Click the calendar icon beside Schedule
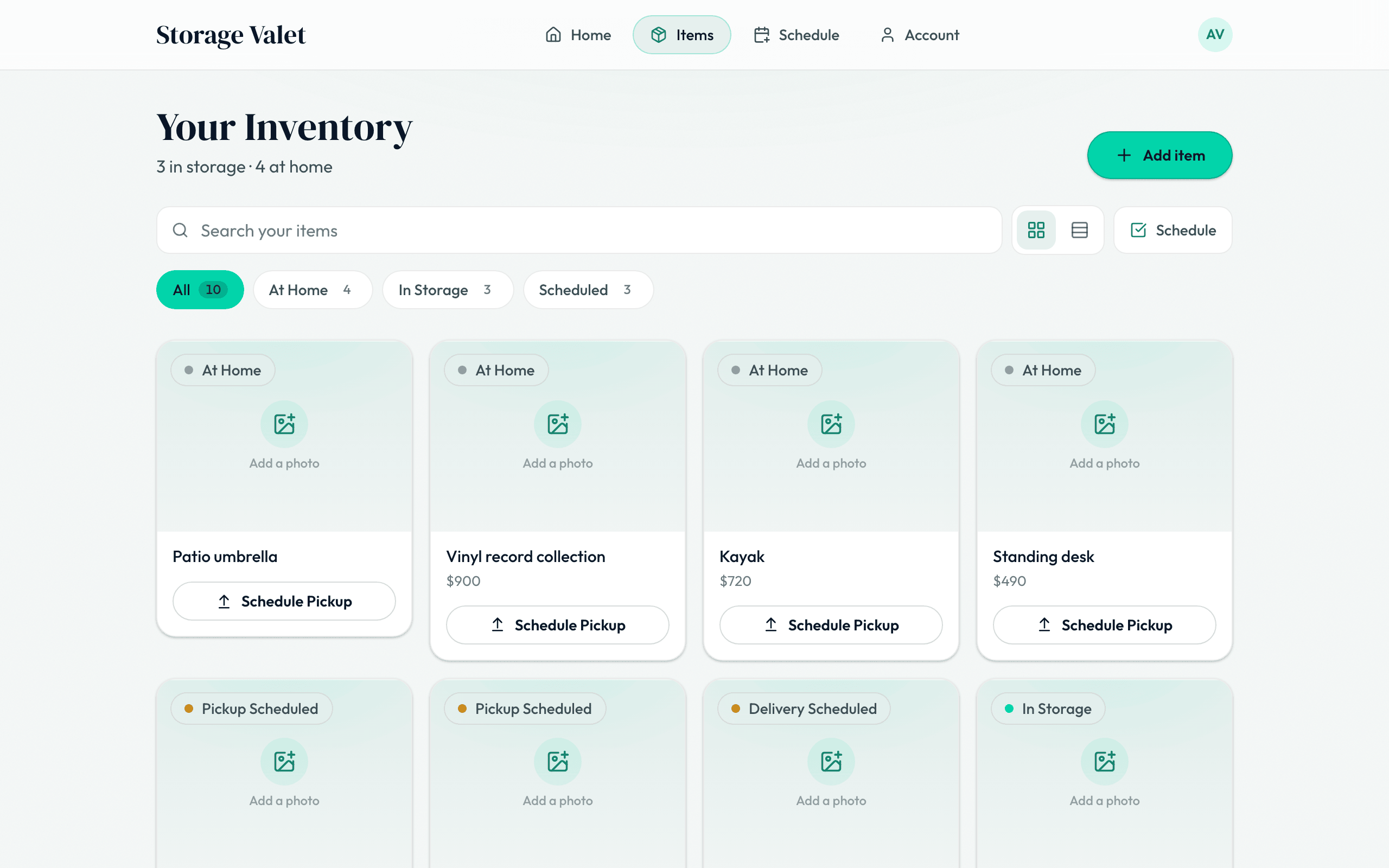The width and height of the screenshot is (1389, 868). [x=762, y=35]
